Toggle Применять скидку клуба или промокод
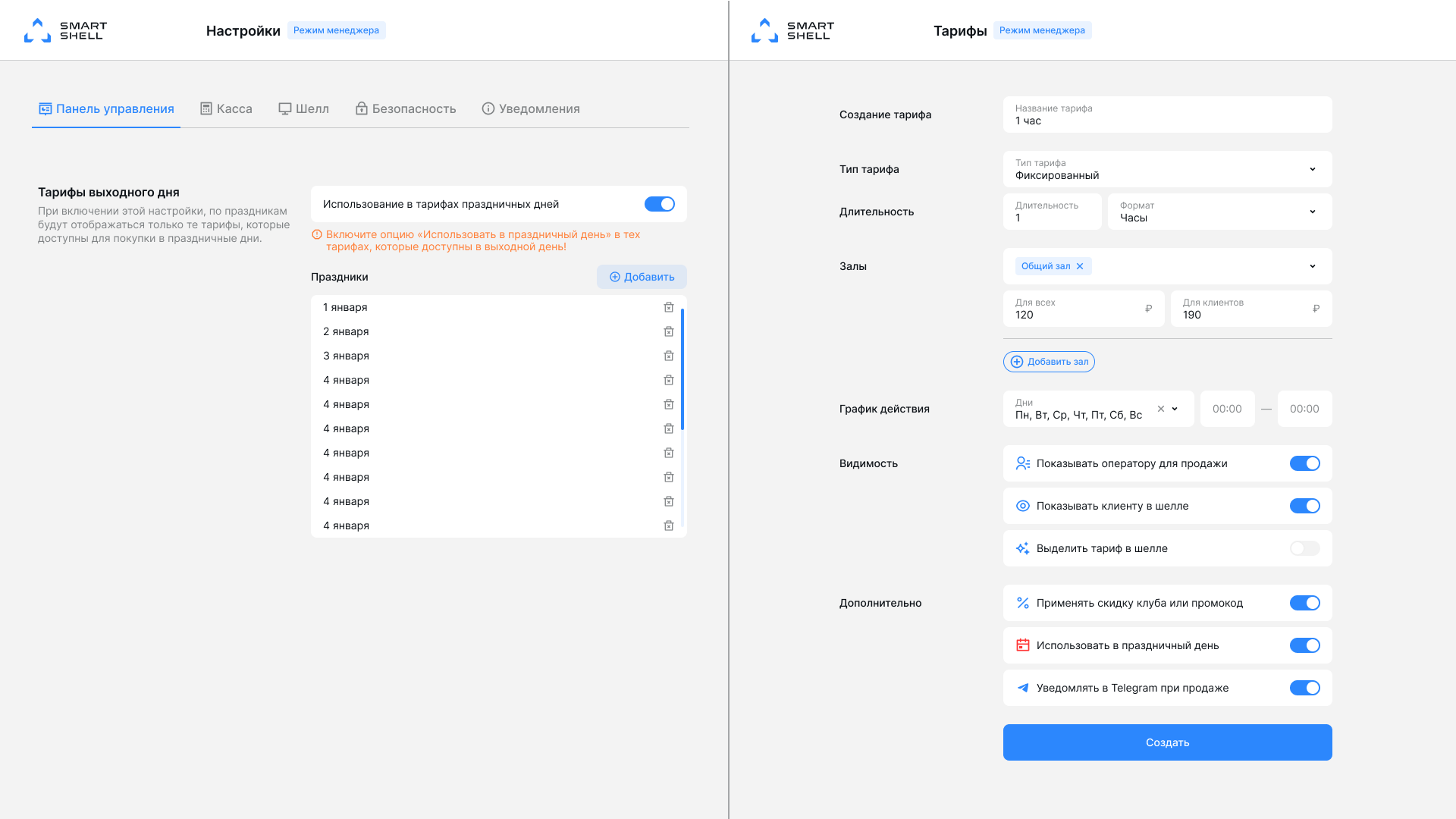This screenshot has width=1456, height=819. point(1305,603)
